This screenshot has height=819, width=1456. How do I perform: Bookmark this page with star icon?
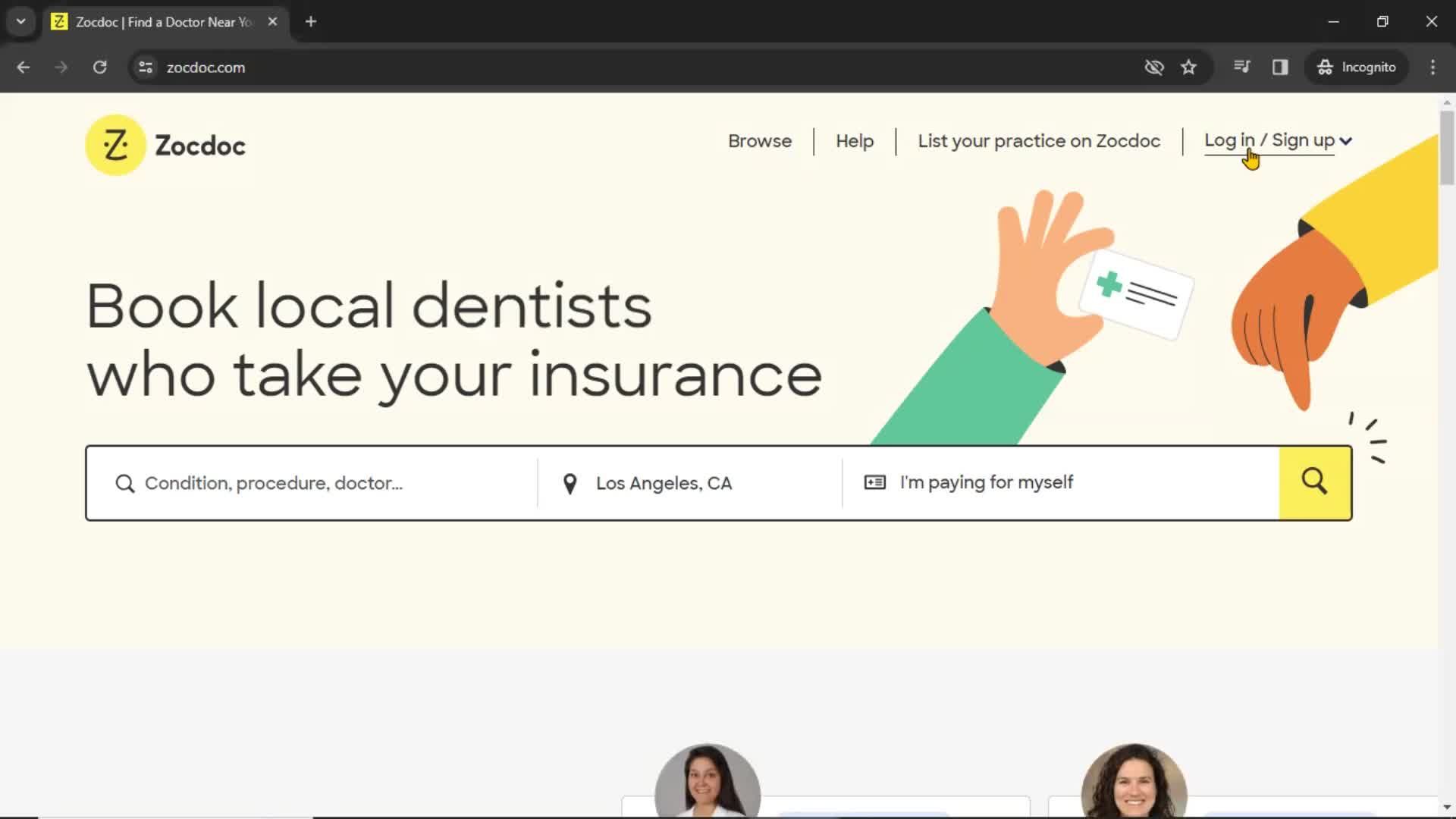(1189, 67)
